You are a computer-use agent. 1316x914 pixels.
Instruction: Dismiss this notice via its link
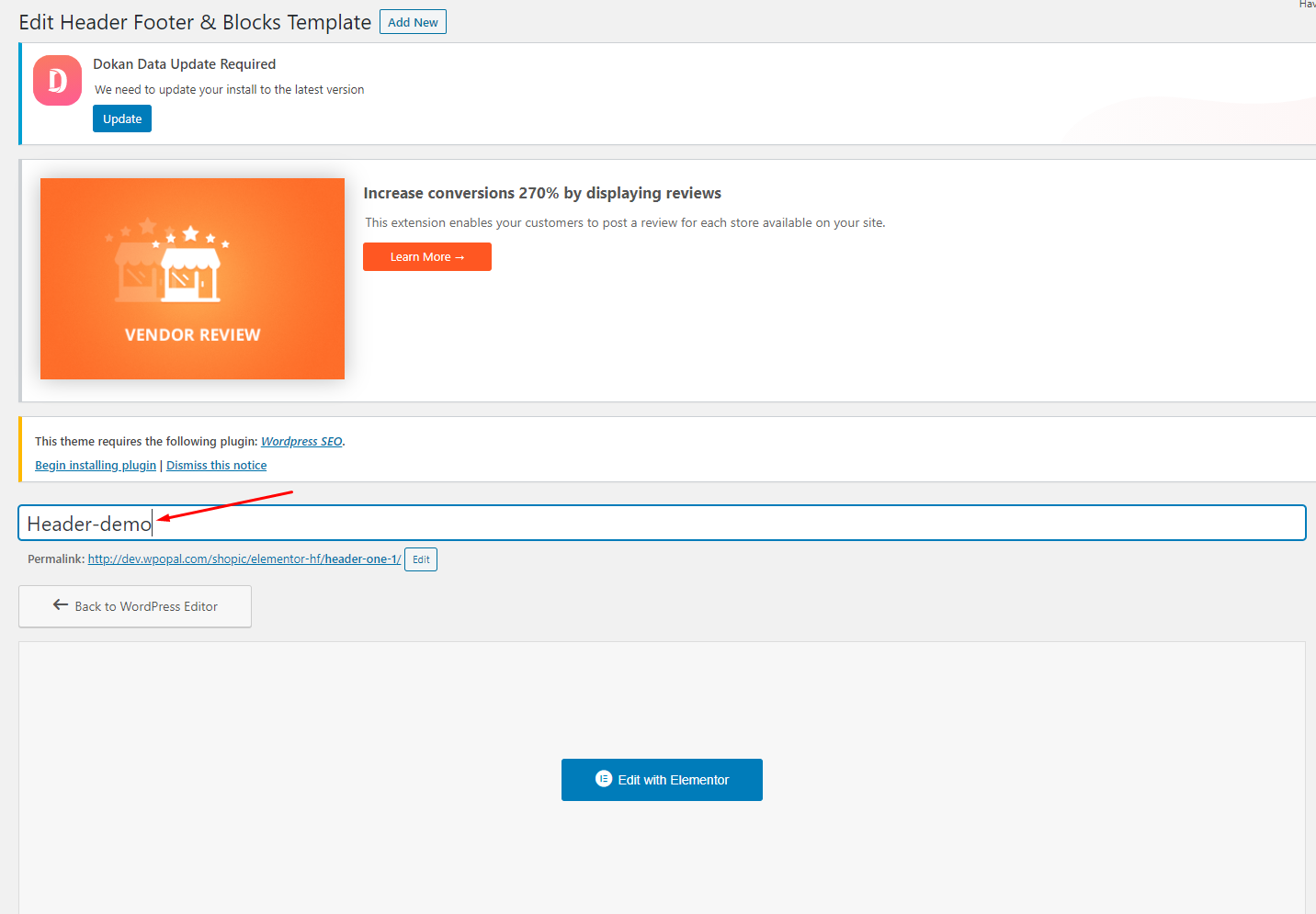pyautogui.click(x=217, y=466)
